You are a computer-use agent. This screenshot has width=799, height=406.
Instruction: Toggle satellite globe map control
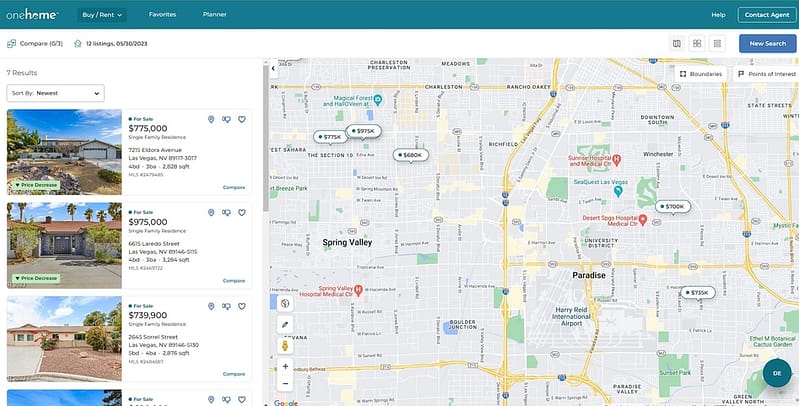[285, 304]
